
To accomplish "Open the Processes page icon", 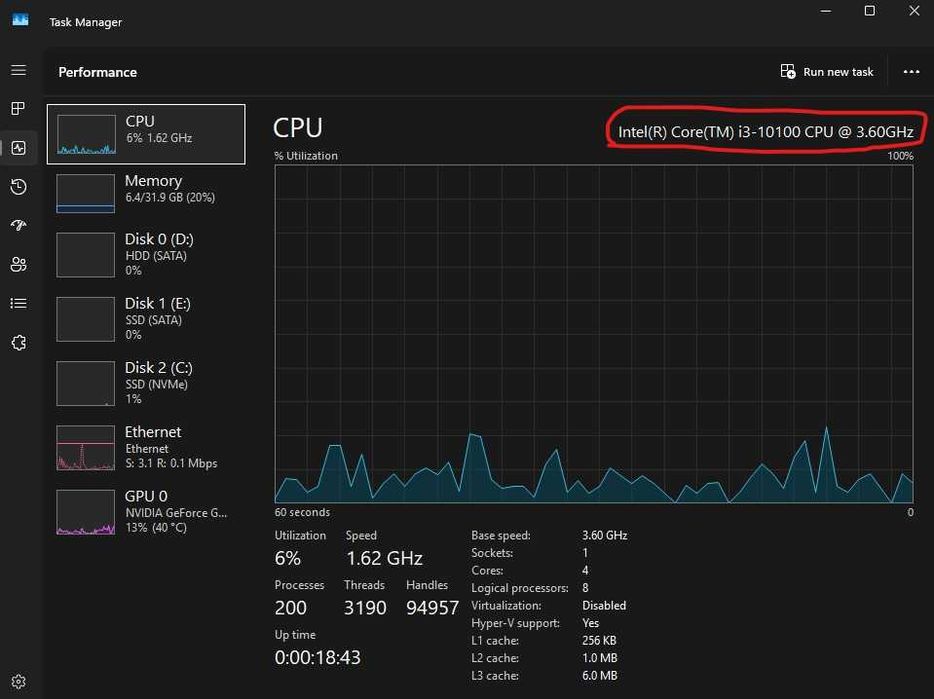I will (x=18, y=108).
